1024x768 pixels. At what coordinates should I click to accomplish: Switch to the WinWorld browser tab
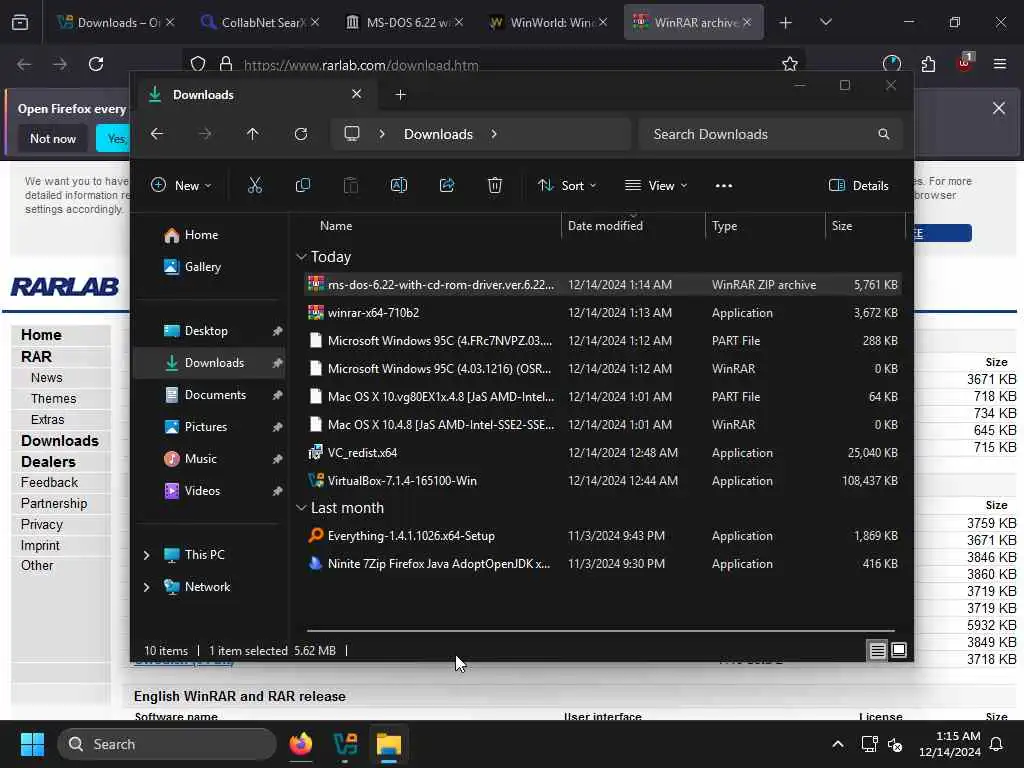pos(549,23)
